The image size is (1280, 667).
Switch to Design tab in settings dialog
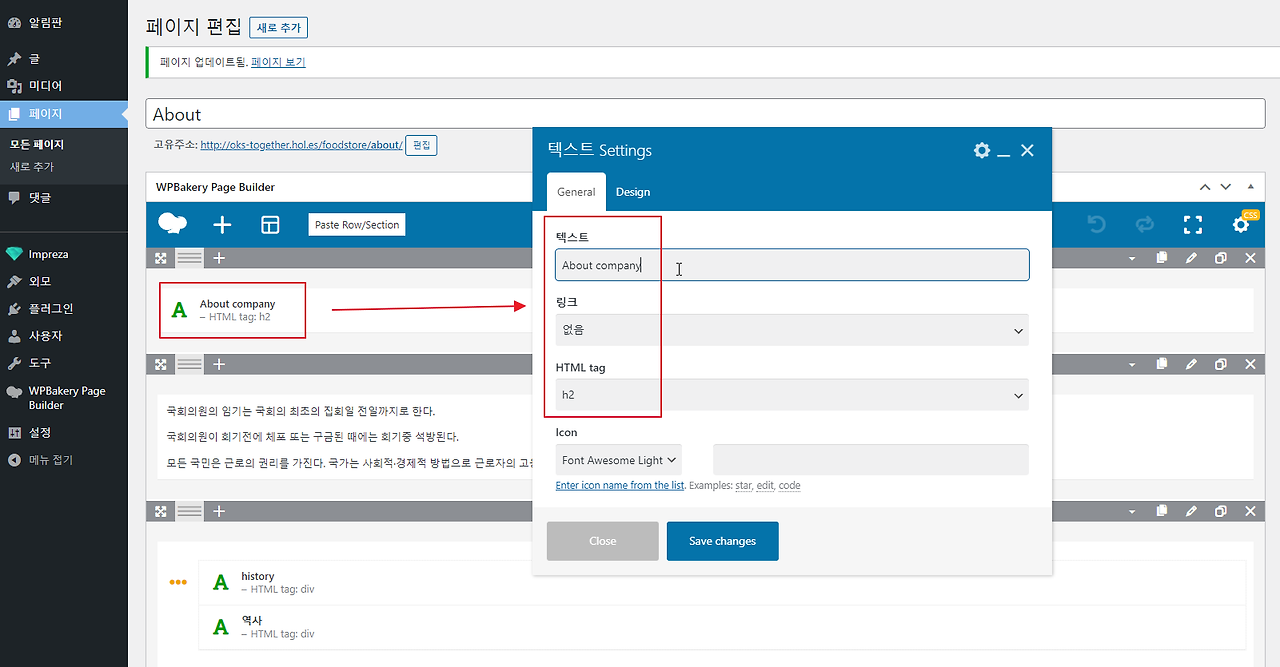click(x=633, y=192)
